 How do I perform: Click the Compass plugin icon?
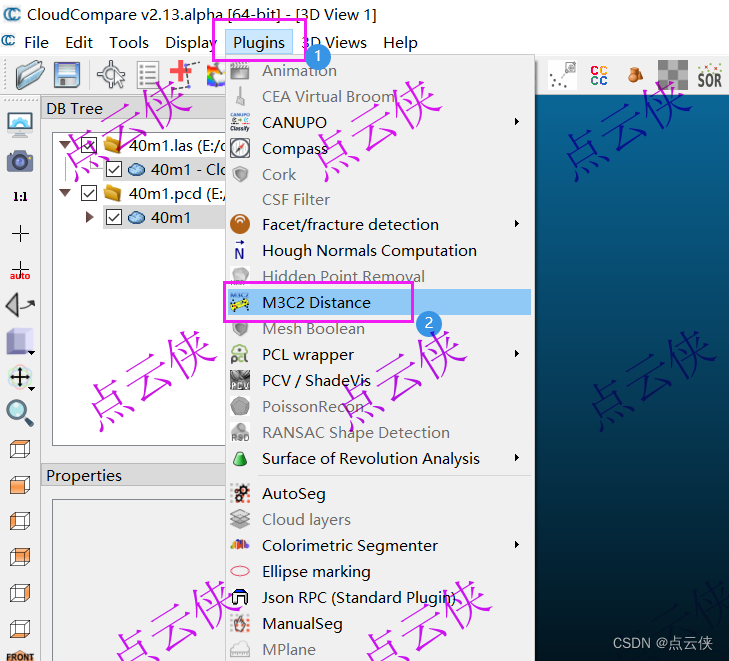pos(240,148)
